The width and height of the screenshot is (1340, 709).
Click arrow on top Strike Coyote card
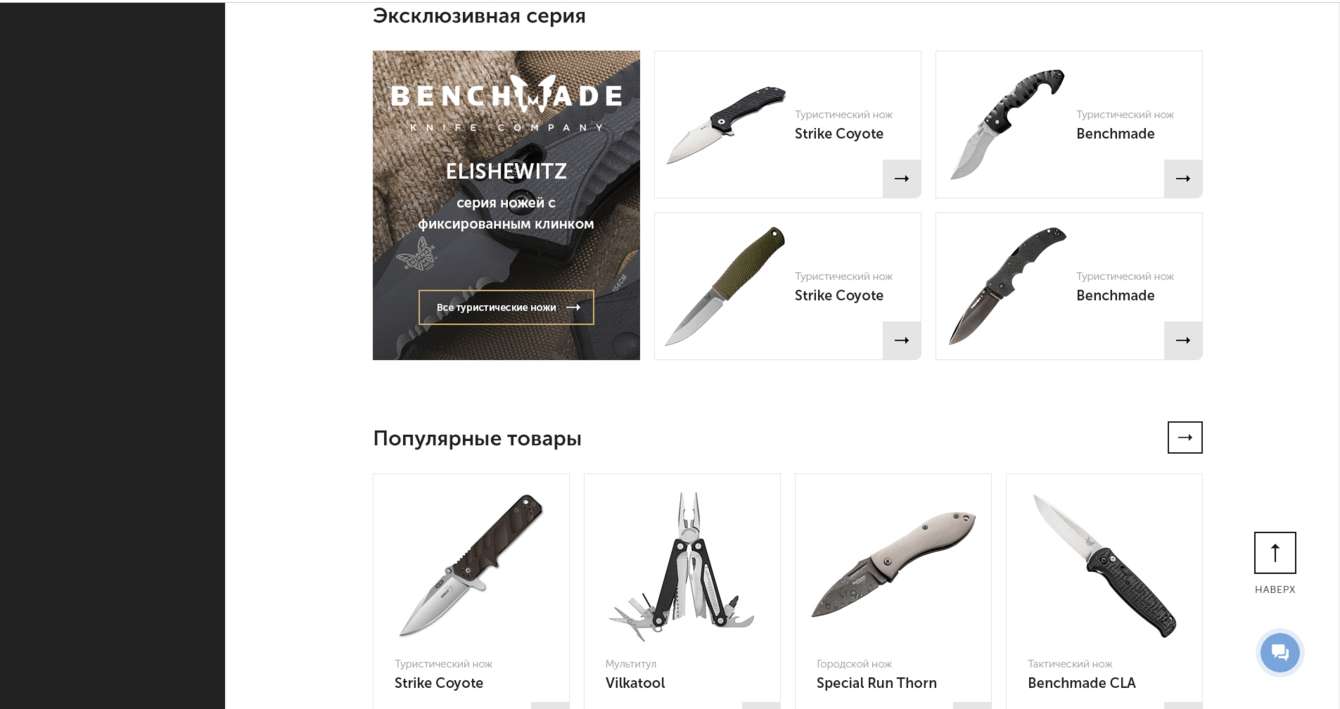pyautogui.click(x=901, y=178)
